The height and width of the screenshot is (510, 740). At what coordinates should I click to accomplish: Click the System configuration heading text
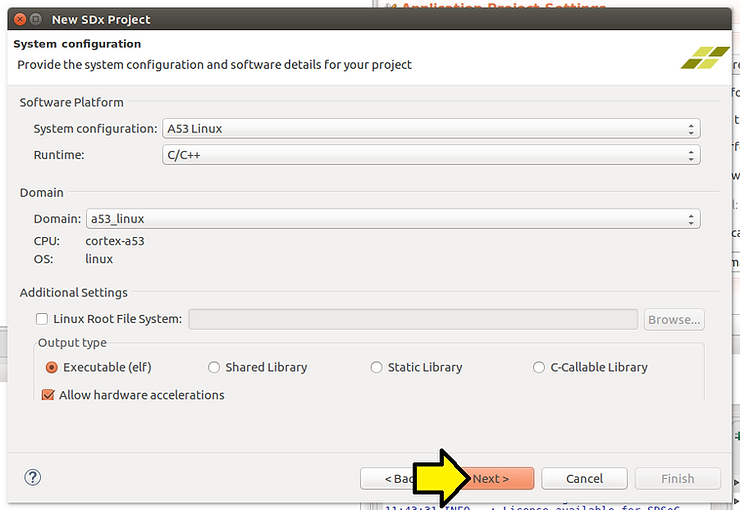pyautogui.click(x=77, y=44)
